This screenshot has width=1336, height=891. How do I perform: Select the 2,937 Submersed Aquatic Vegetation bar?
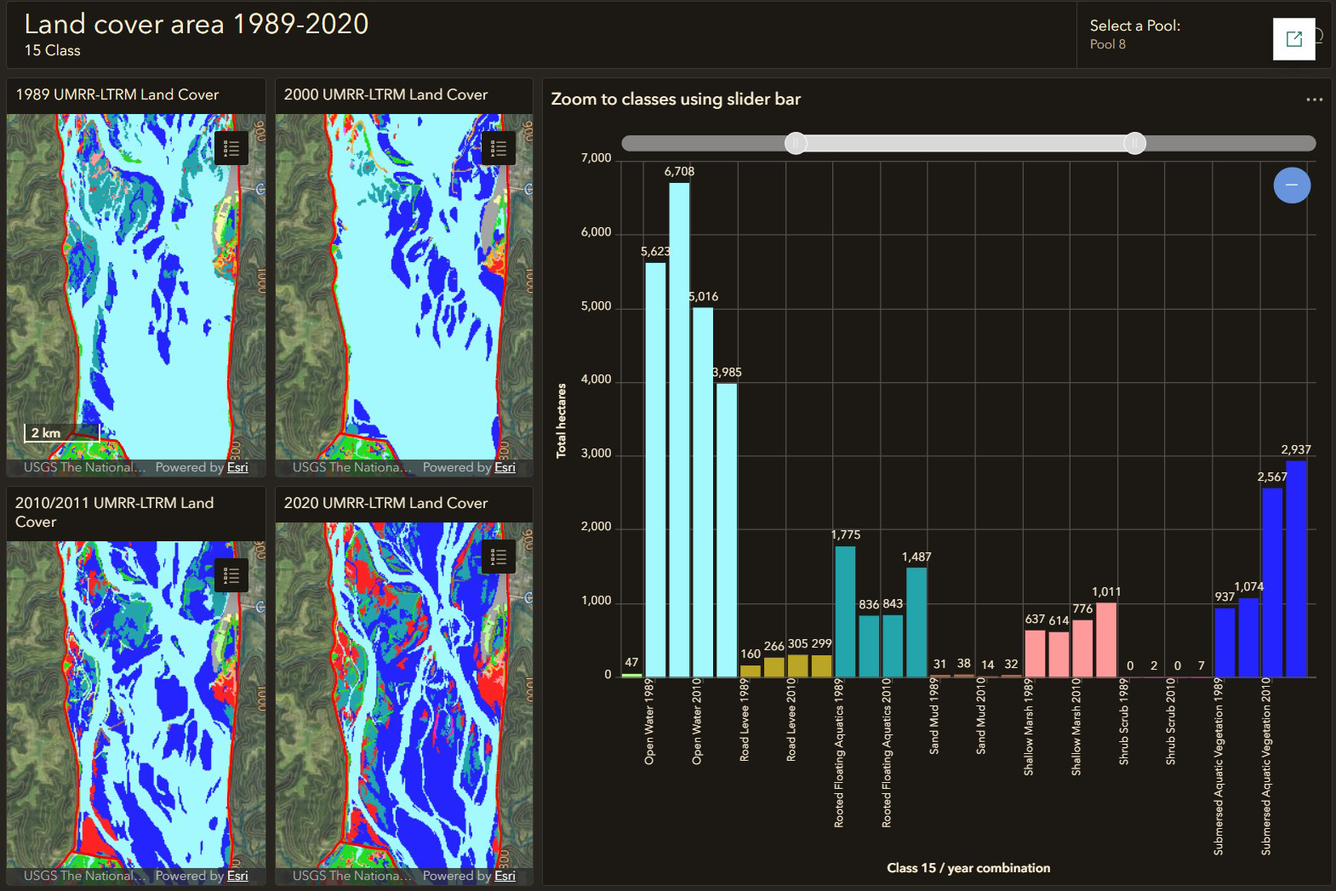1296,569
